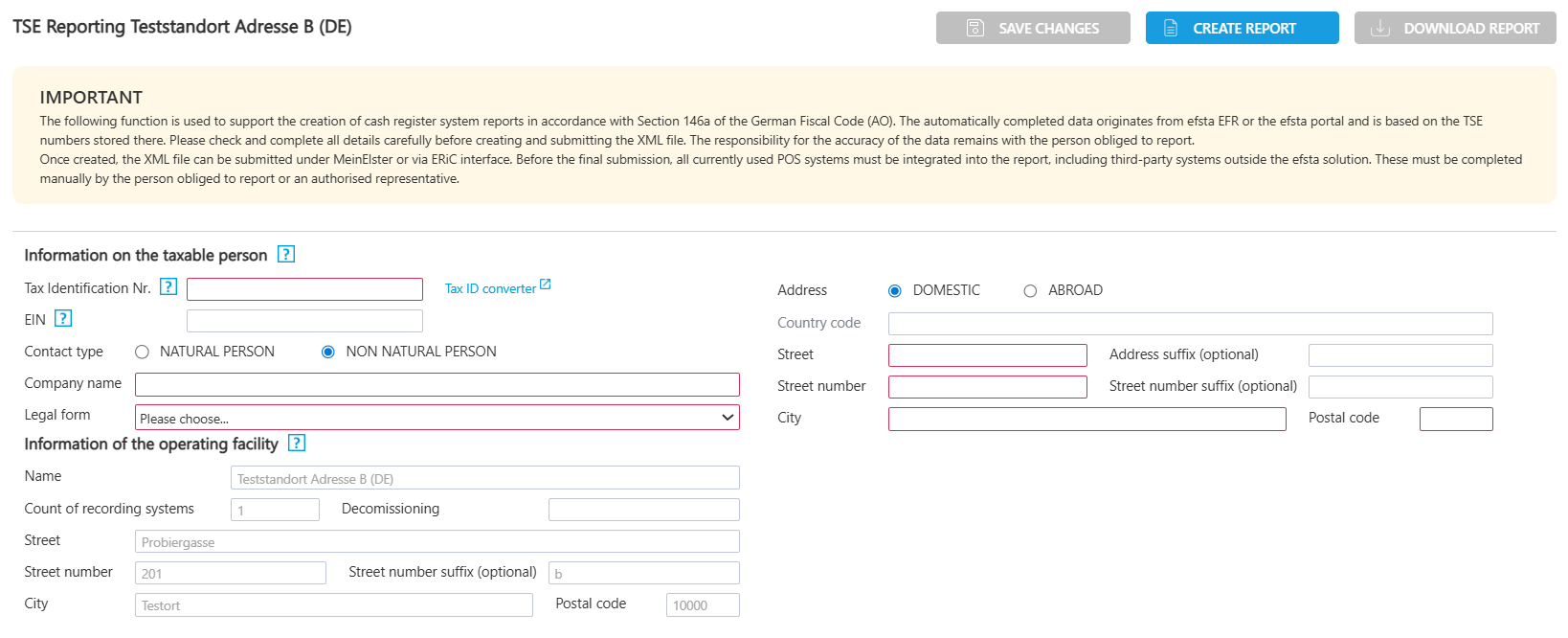Click the 'Information of the operating facility' heading
Viewport: 1568px width, 638px height.
coord(151,444)
